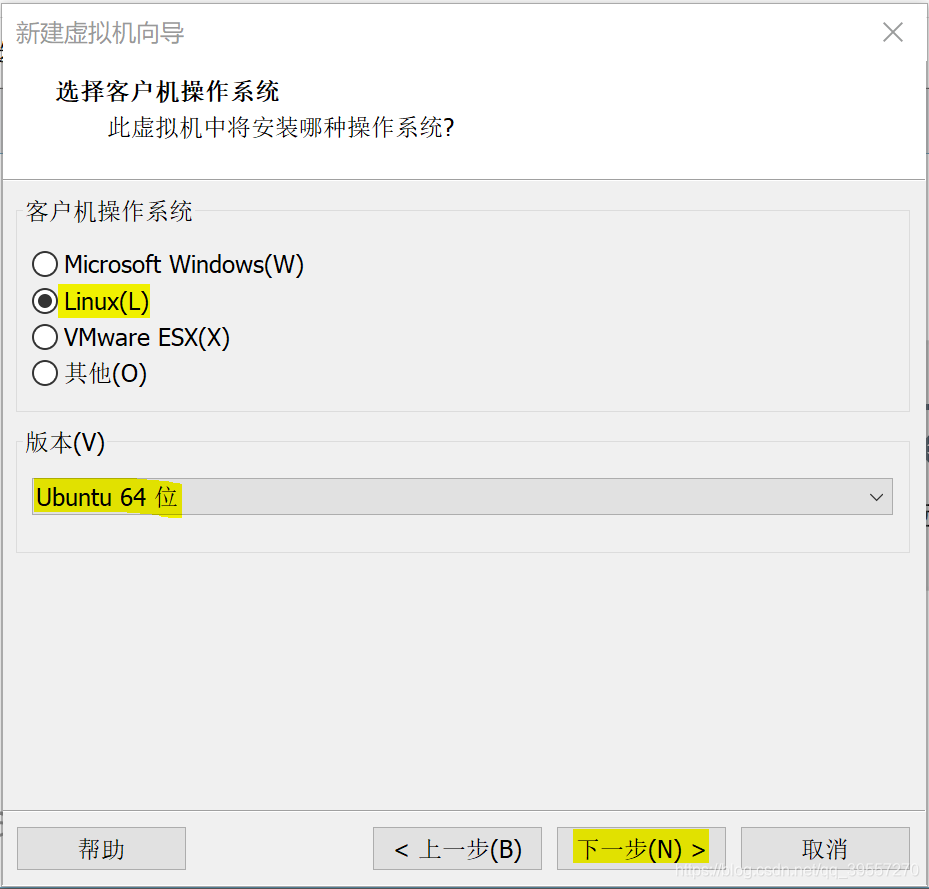Click the 版本(V) field label
This screenshot has width=929, height=889.
click(63, 443)
